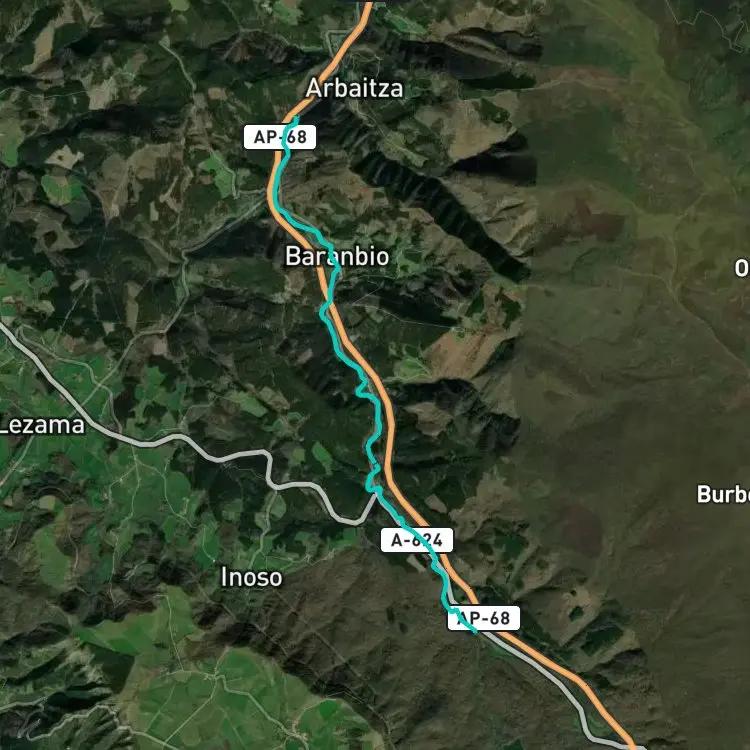The height and width of the screenshot is (750, 750).
Task: Click the AP-68 road shield near Arbaitza
Action: tap(280, 137)
